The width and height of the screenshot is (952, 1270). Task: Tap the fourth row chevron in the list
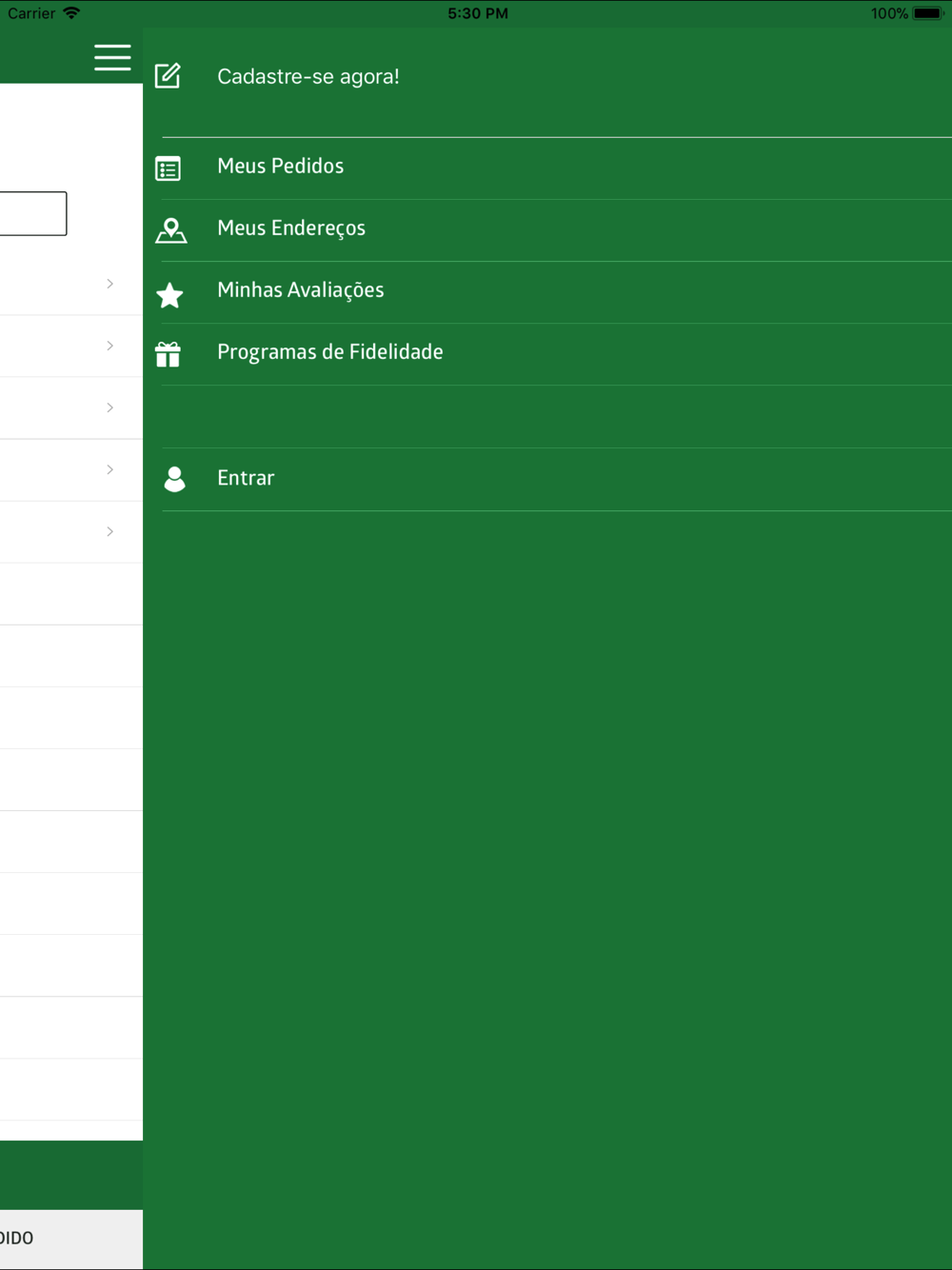coord(110,469)
